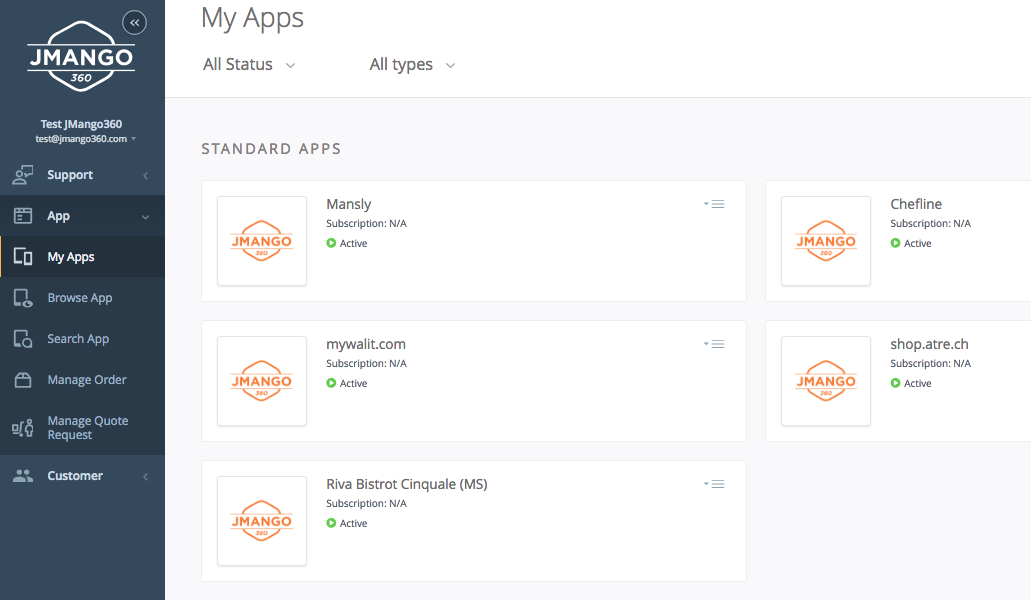Click shop.atre.ch app logo thumbnail
This screenshot has width=1031, height=600.
[x=826, y=381]
